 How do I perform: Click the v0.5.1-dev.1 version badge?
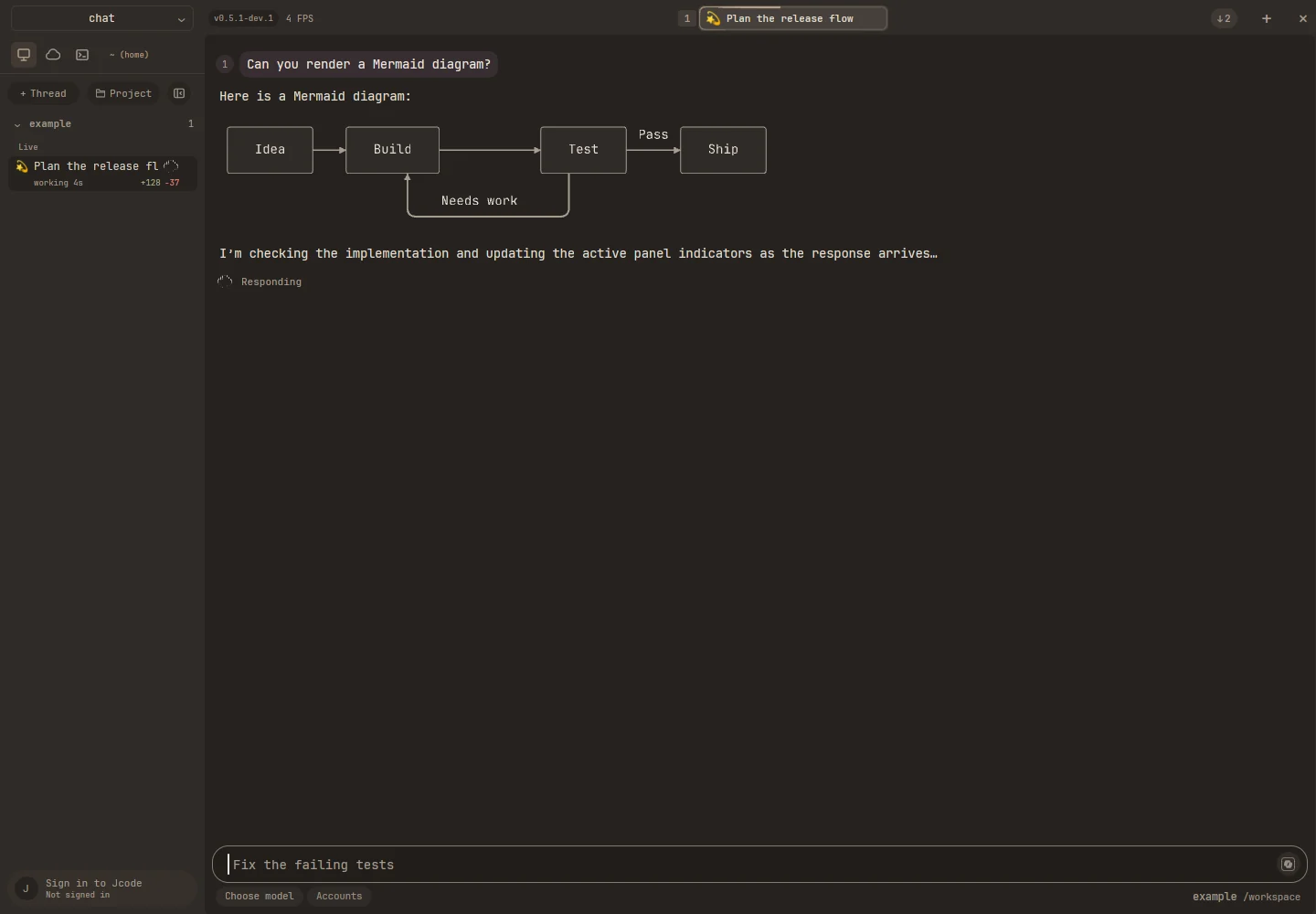click(243, 18)
